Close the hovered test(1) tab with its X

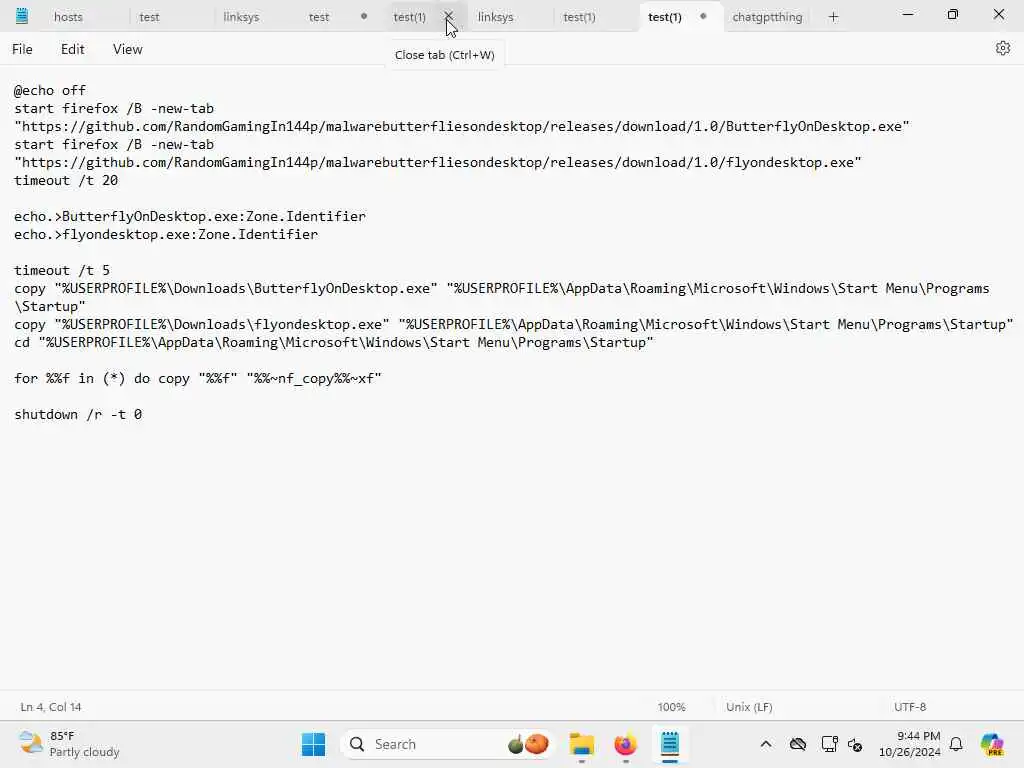449,16
